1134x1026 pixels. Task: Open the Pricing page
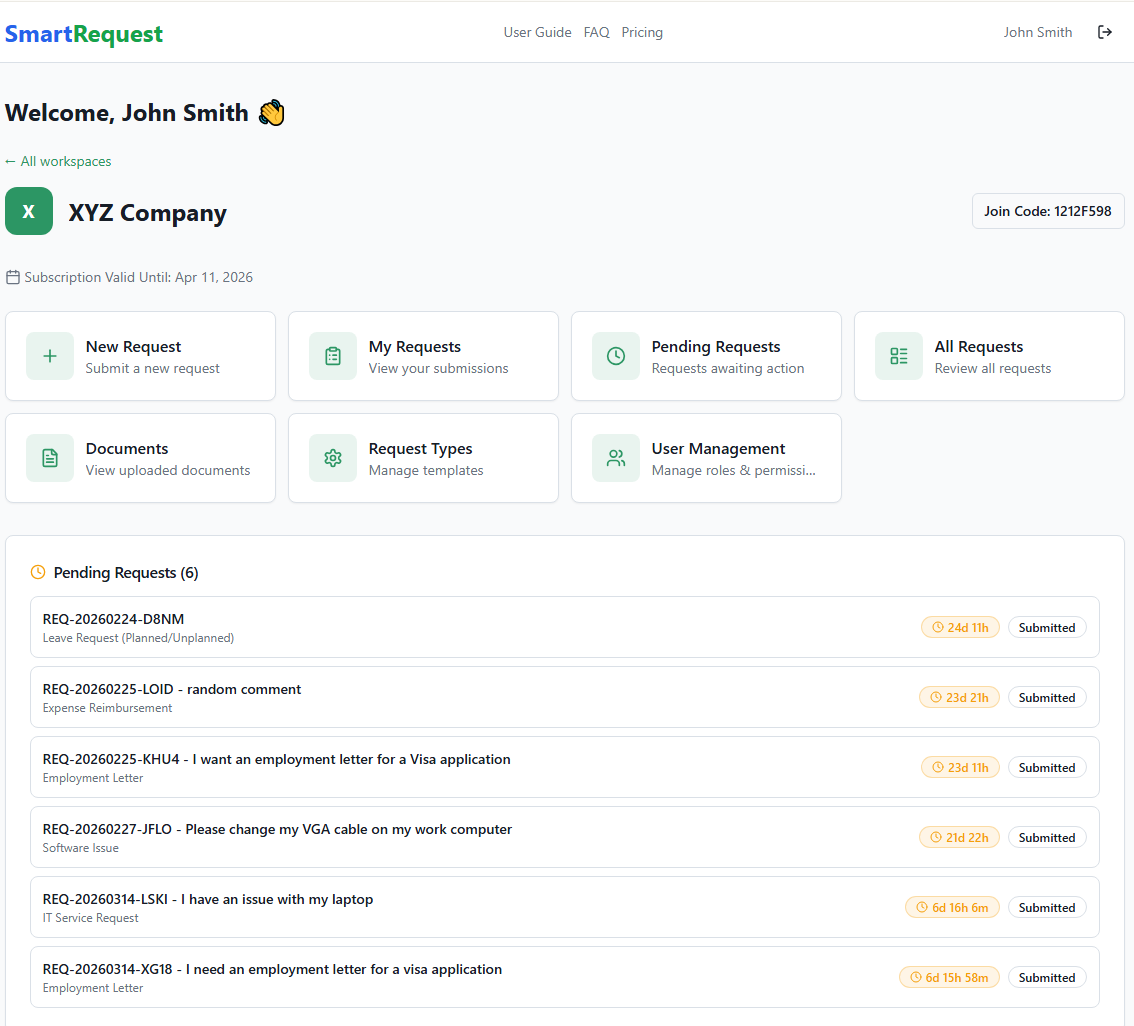pyautogui.click(x=642, y=33)
